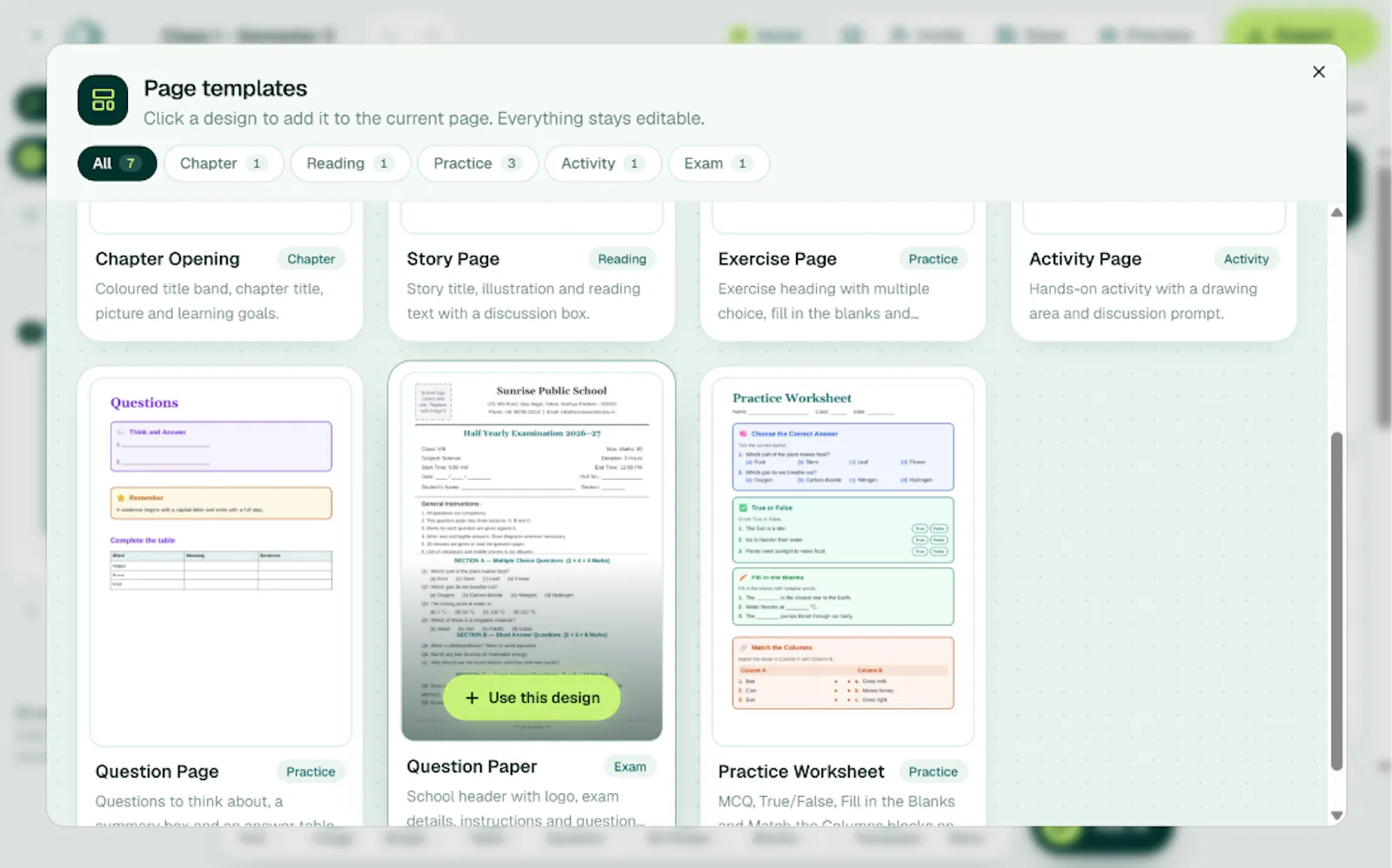Filter templates by Reading
The width and height of the screenshot is (1392, 868).
point(351,164)
